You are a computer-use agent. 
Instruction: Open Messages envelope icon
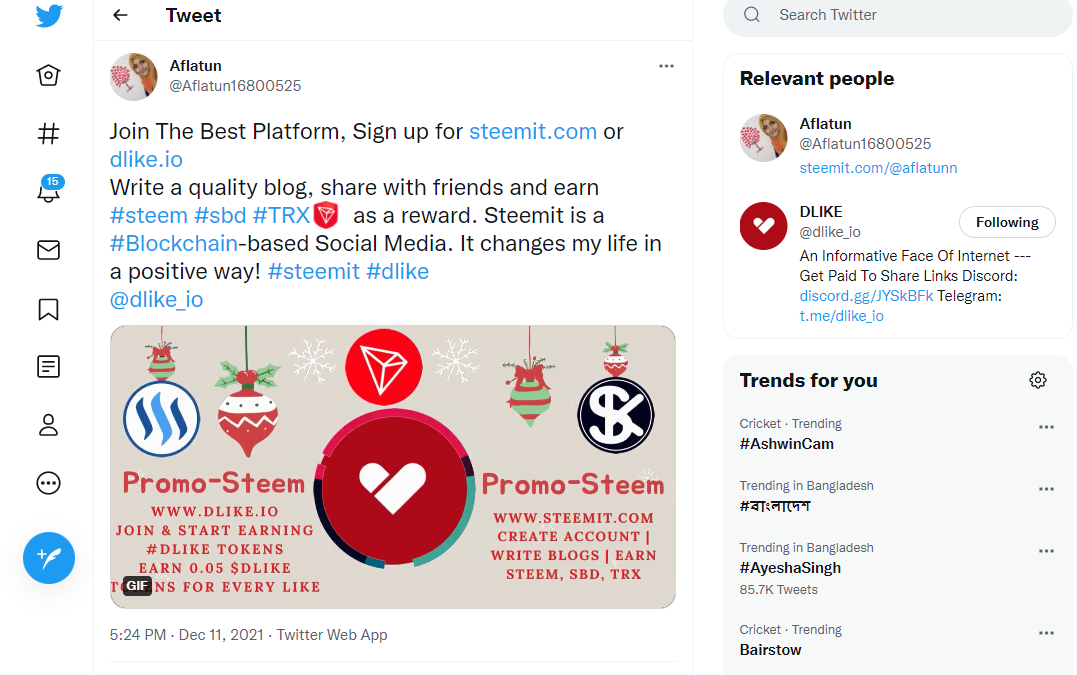click(48, 250)
